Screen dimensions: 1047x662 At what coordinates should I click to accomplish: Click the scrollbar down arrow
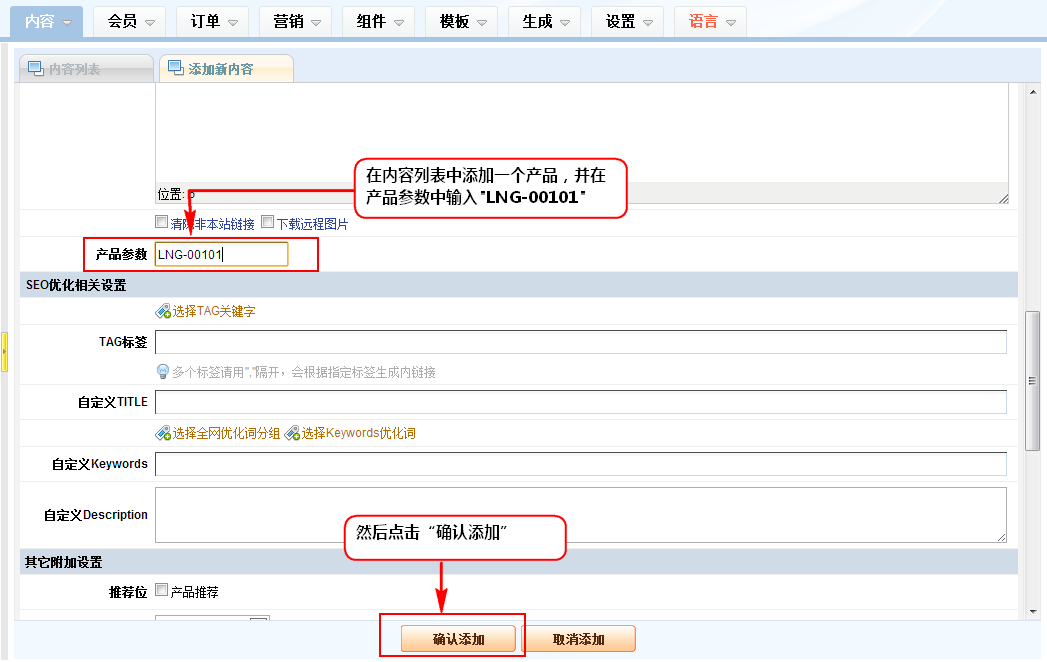(1034, 609)
